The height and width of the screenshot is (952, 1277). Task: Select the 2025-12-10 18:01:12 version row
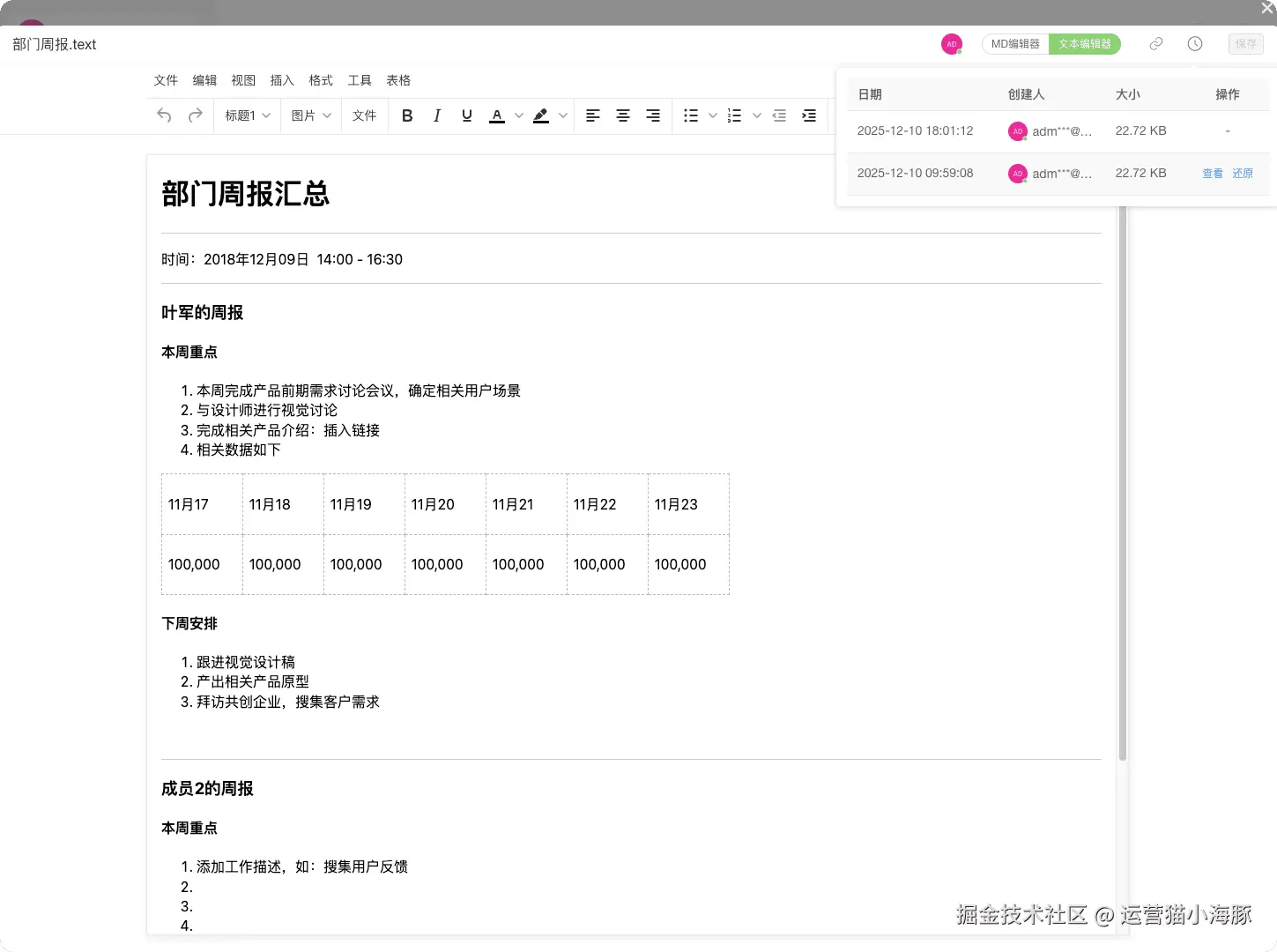[x=1058, y=130]
